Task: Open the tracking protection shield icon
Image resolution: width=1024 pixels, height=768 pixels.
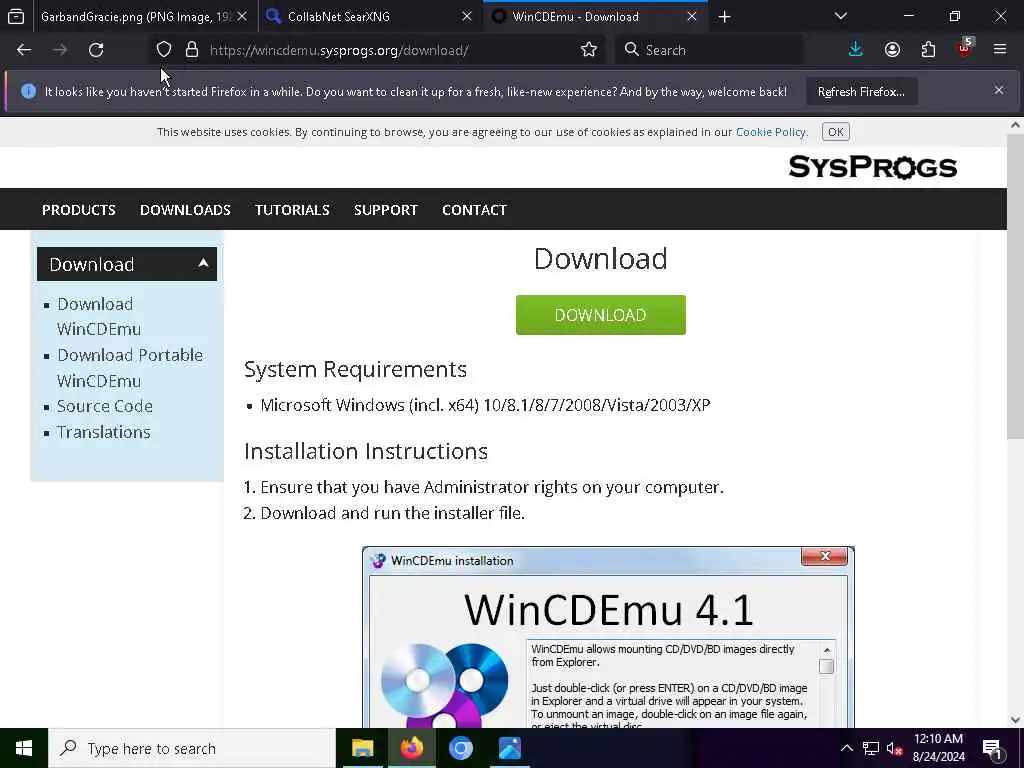Action: (x=164, y=50)
